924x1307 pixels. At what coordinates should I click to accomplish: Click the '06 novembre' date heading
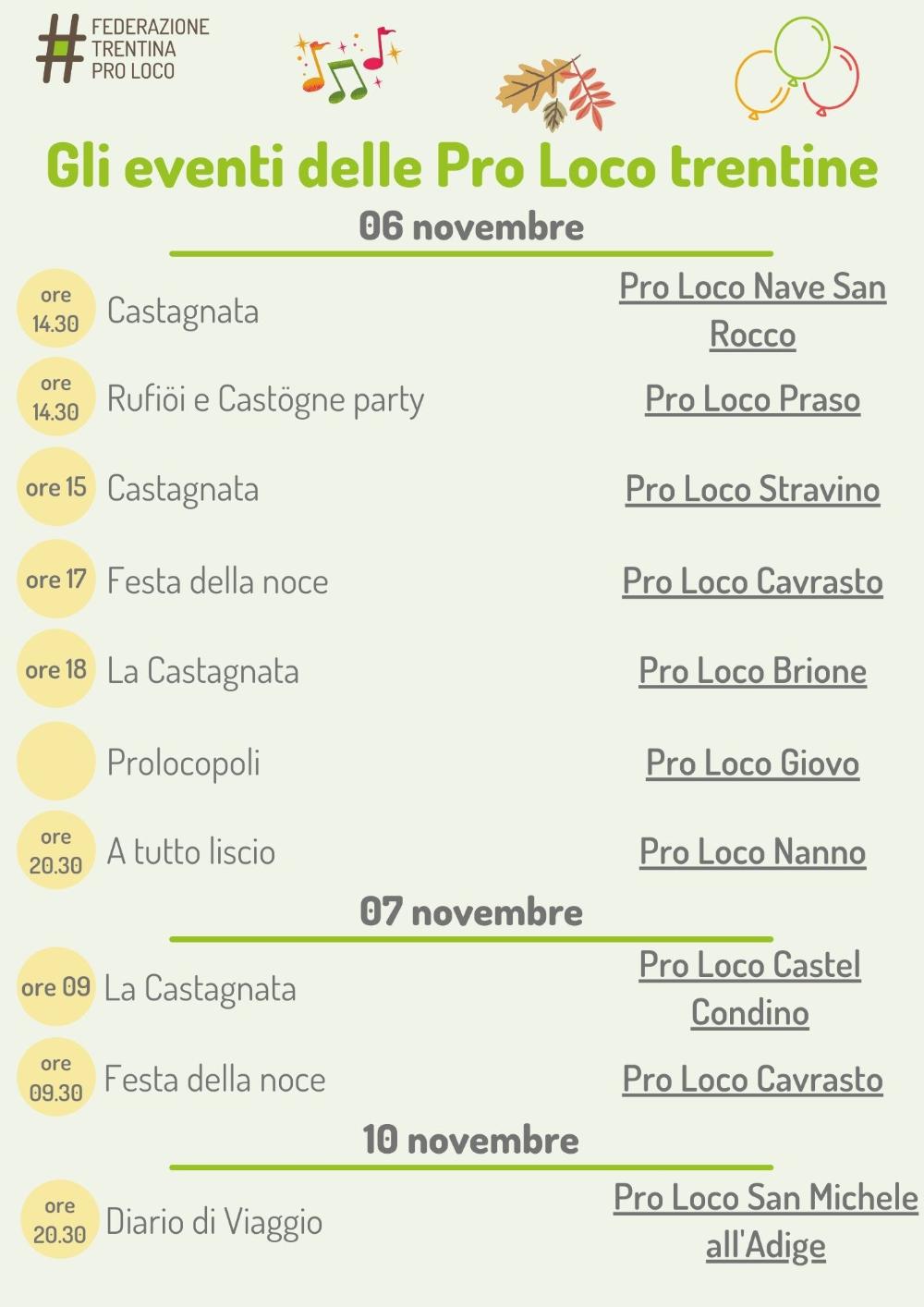(471, 226)
